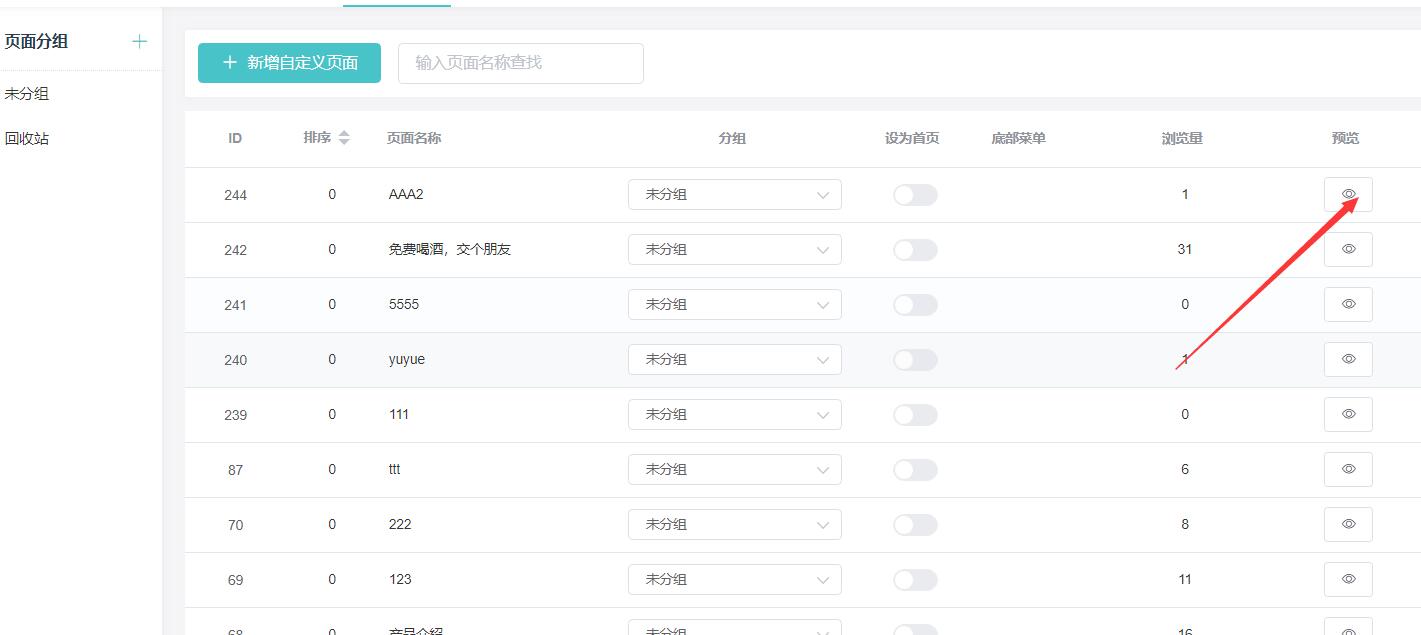Click the 浏览量 column header

tap(1182, 138)
